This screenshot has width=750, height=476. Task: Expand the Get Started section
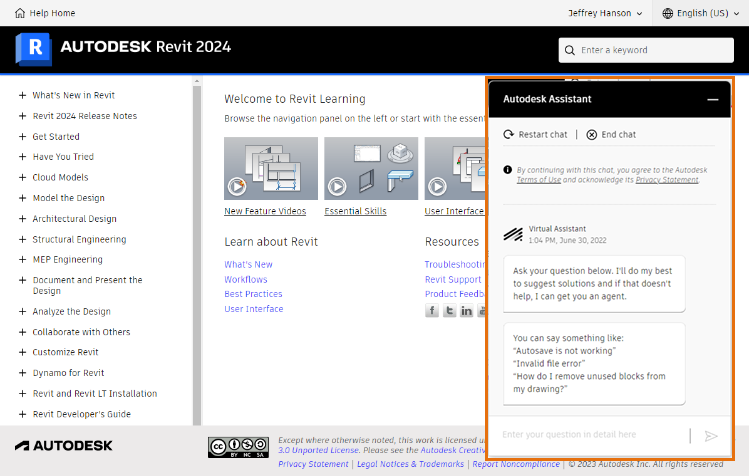point(22,136)
